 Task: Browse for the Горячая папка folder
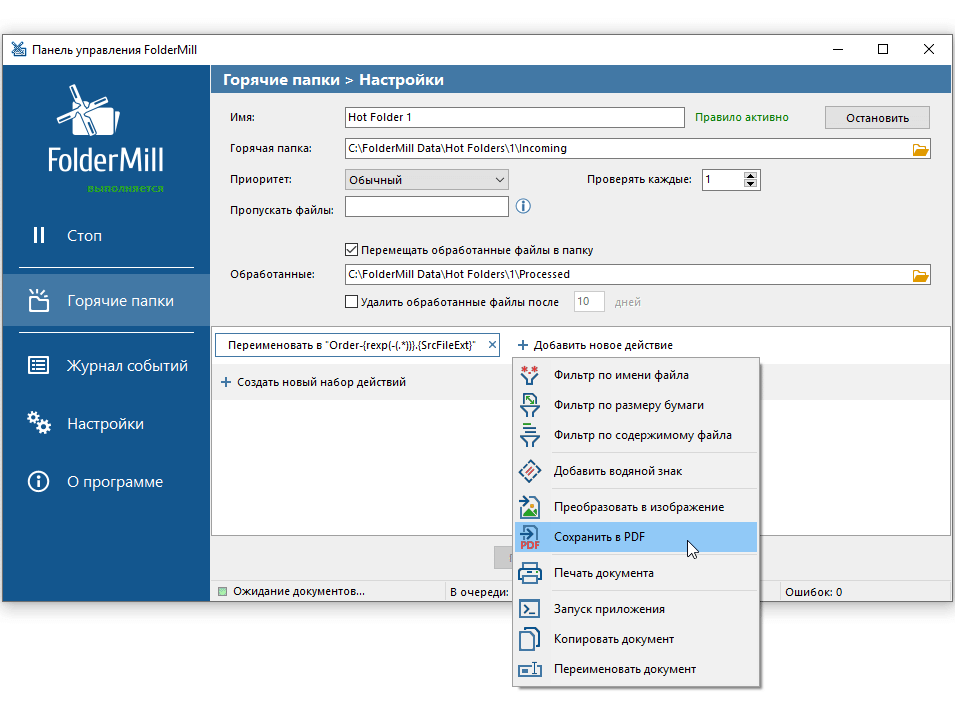pyautogui.click(x=920, y=149)
